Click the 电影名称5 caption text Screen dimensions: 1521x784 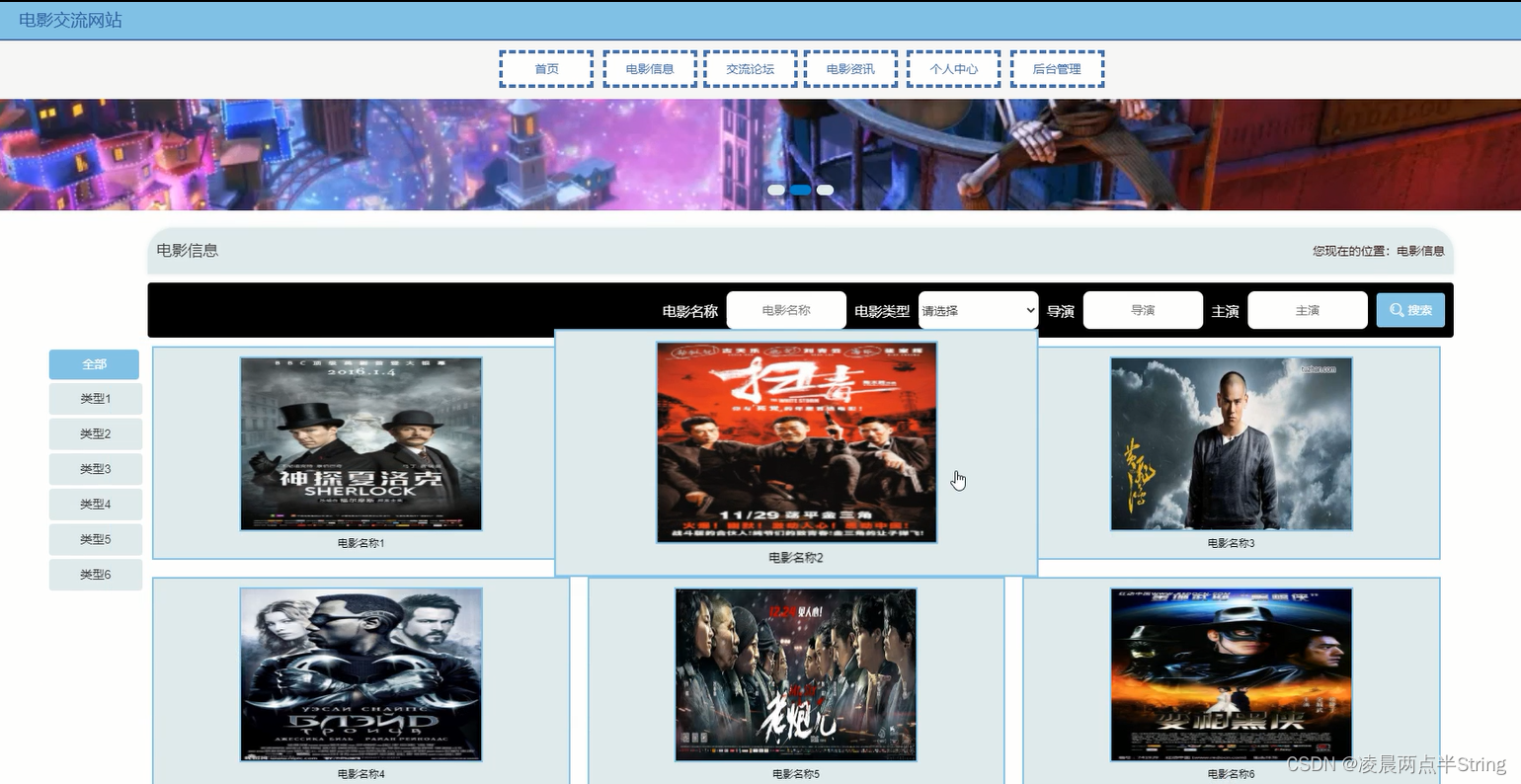pos(796,774)
